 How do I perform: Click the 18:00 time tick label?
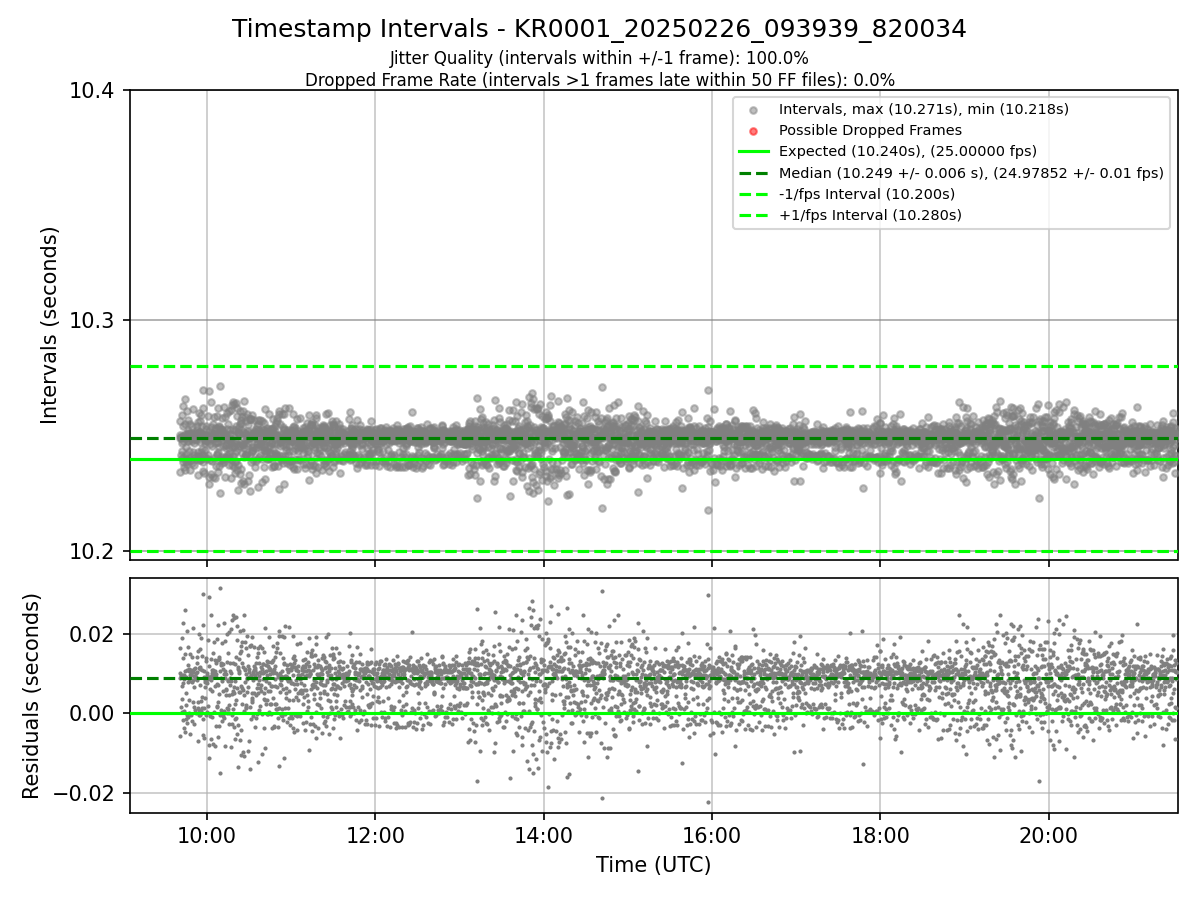pyautogui.click(x=880, y=834)
